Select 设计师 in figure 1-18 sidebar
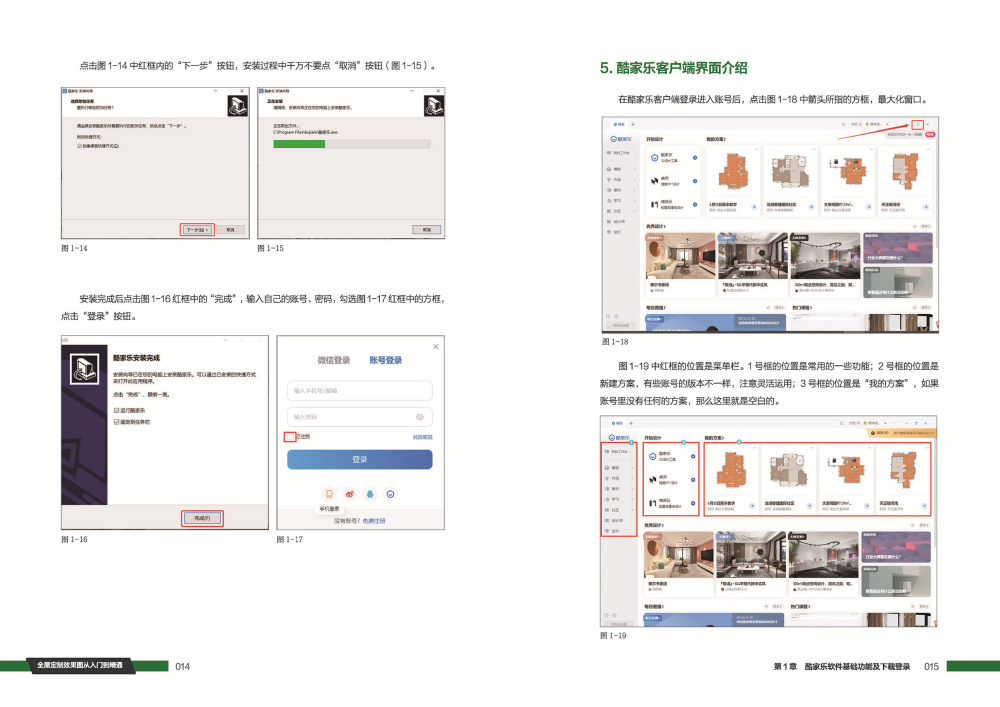The height and width of the screenshot is (707, 1000). (x=614, y=222)
